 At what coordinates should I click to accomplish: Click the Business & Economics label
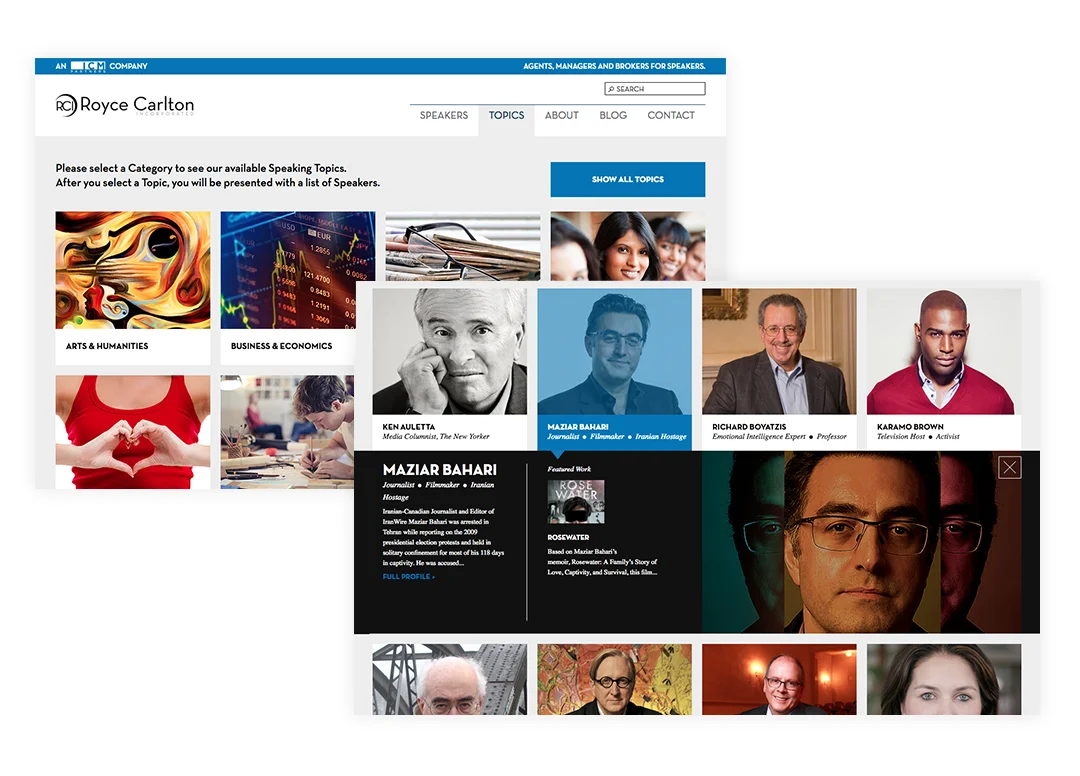281,346
